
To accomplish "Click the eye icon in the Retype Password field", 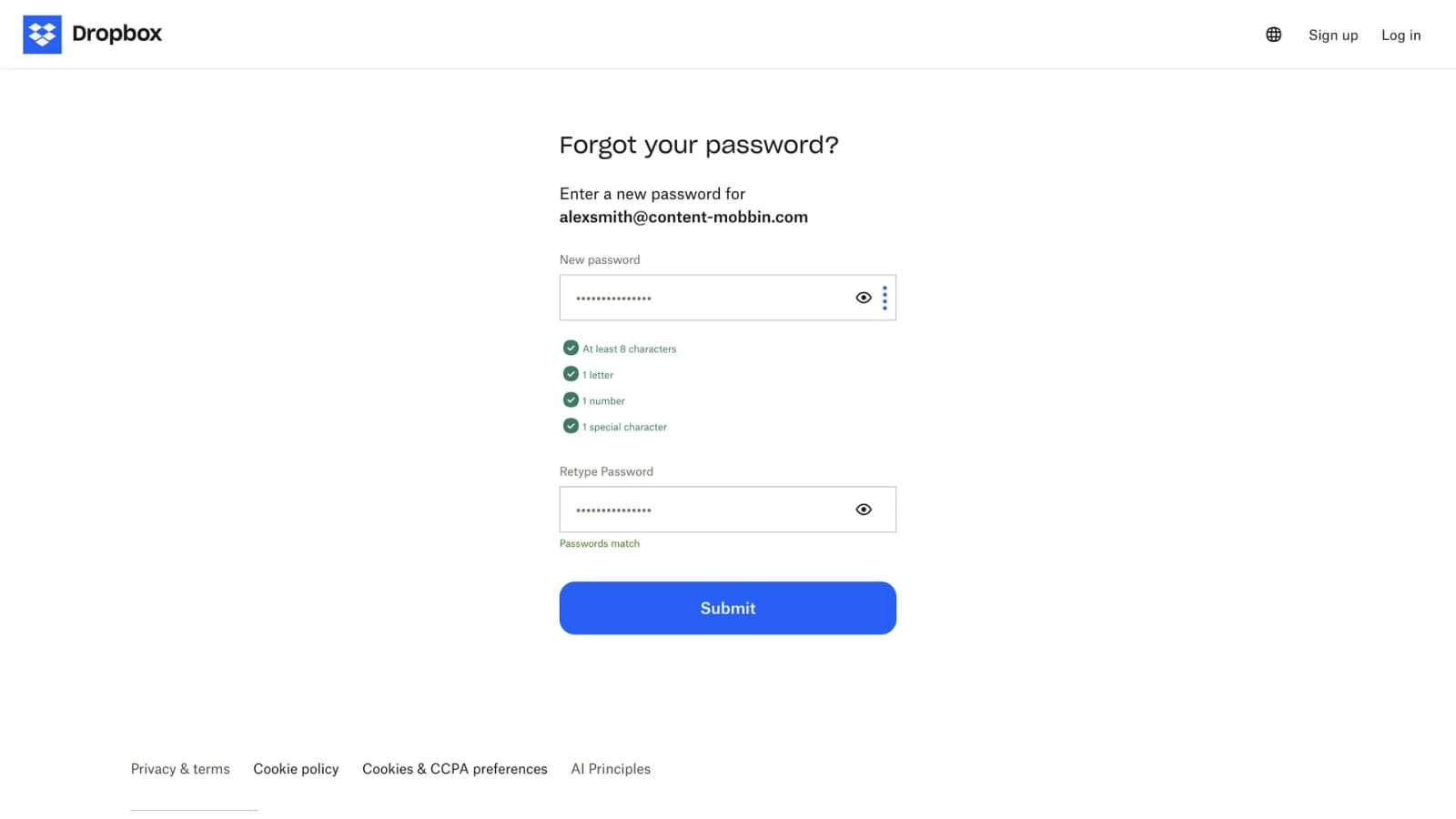I will click(863, 509).
